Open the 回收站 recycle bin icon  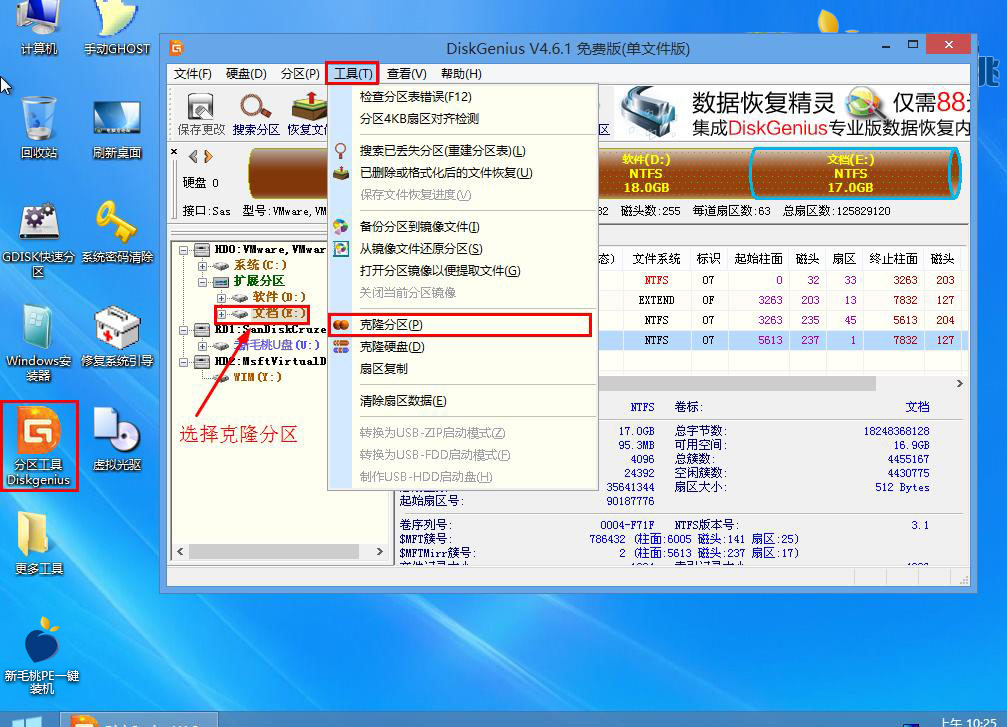point(39,127)
